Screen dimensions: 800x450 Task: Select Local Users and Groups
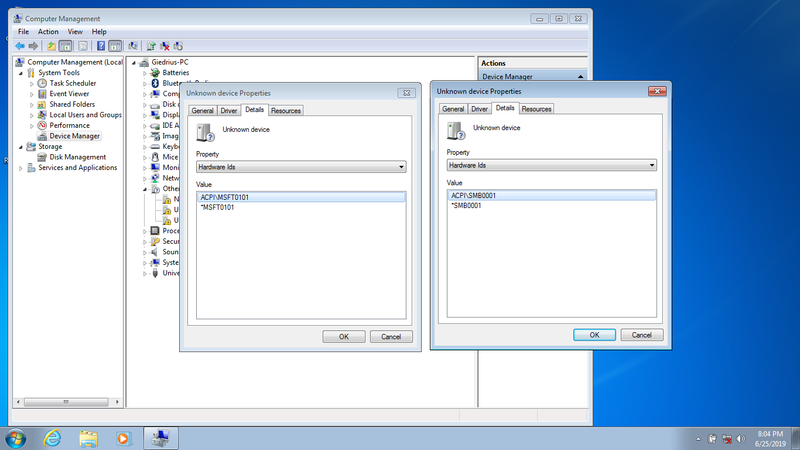click(x=85, y=115)
